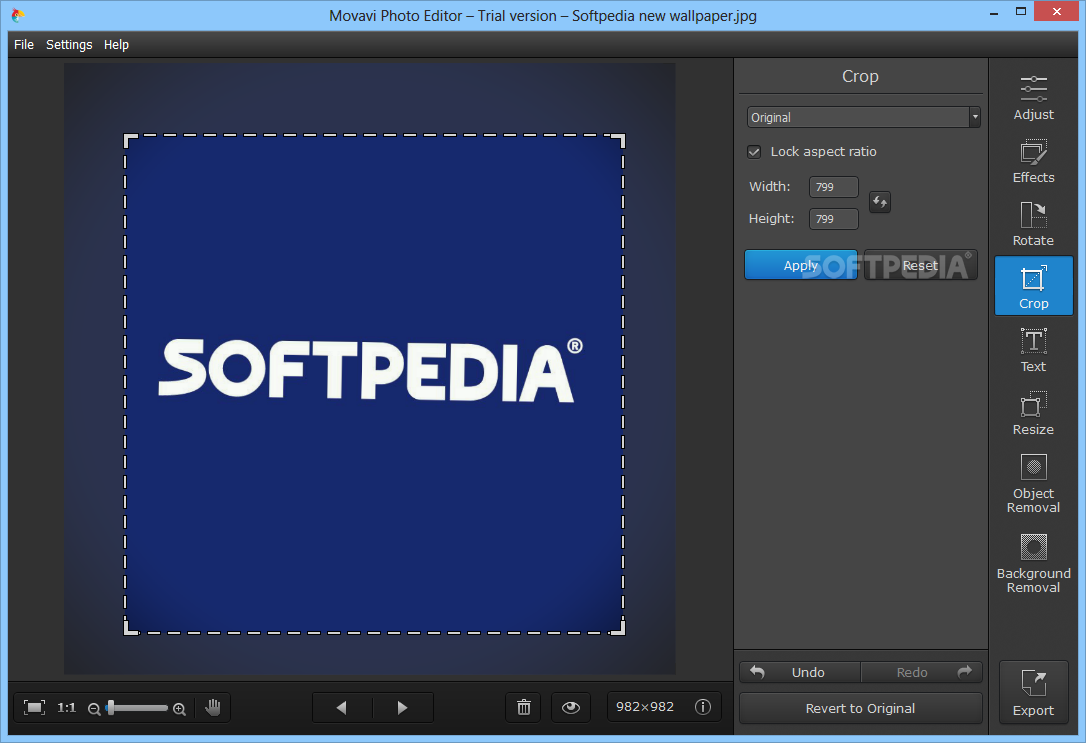Toggle the before/after eye preview
Viewport: 1086px width, 743px height.
571,708
